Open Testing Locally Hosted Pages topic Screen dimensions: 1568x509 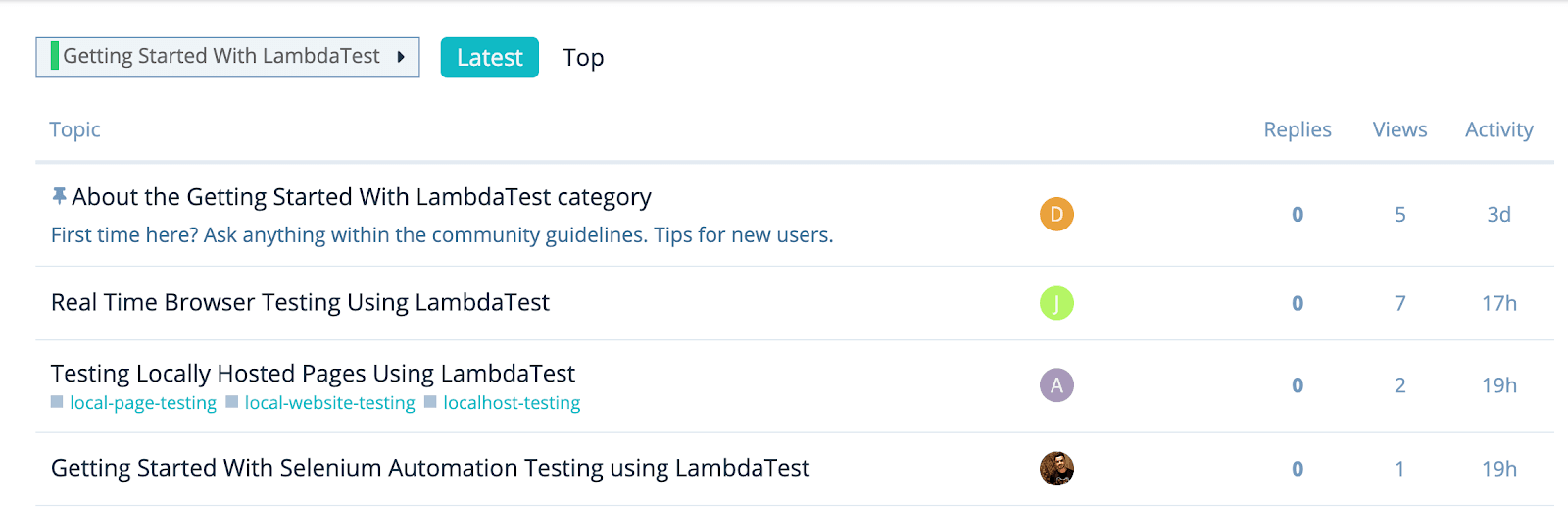tap(313, 374)
